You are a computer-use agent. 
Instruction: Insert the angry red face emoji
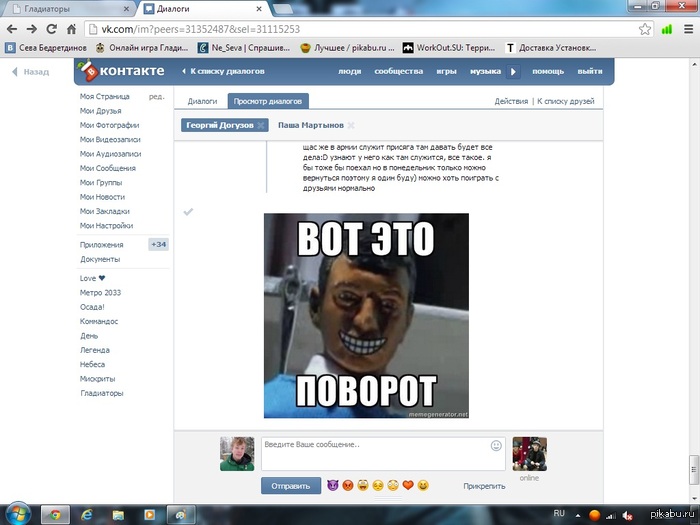348,485
